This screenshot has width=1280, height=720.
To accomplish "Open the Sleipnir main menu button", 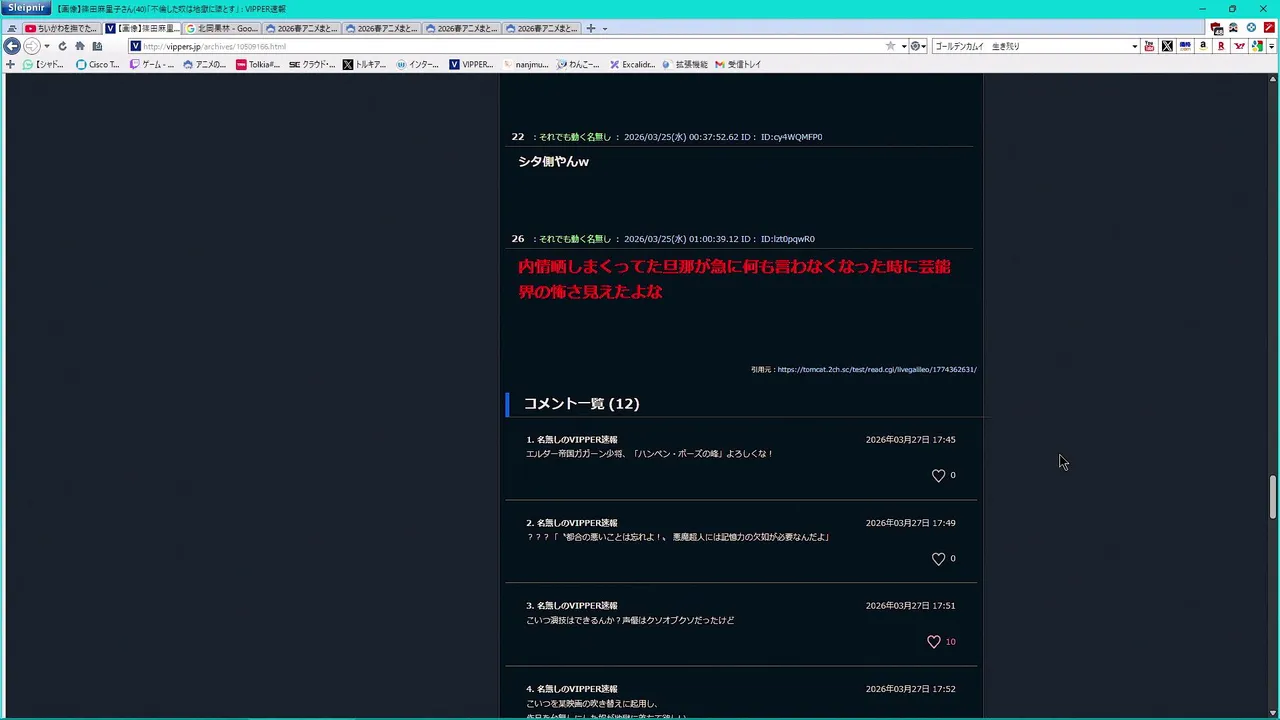I will coord(26,8).
